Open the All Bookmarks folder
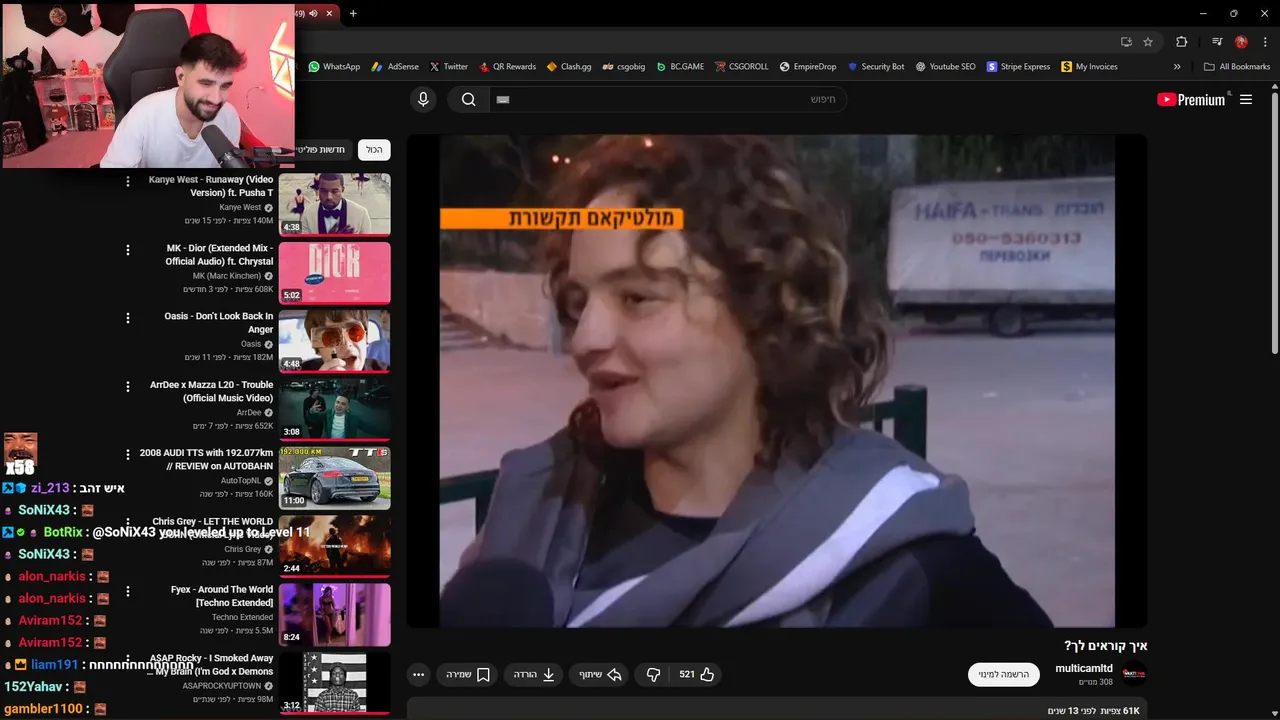 coord(1237,67)
